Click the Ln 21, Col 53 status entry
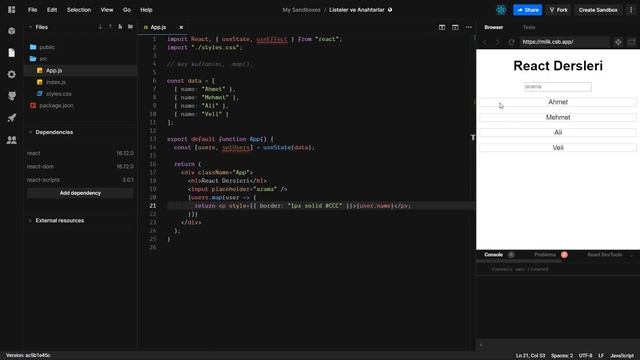Screen dimensions: 640x360 530,356
